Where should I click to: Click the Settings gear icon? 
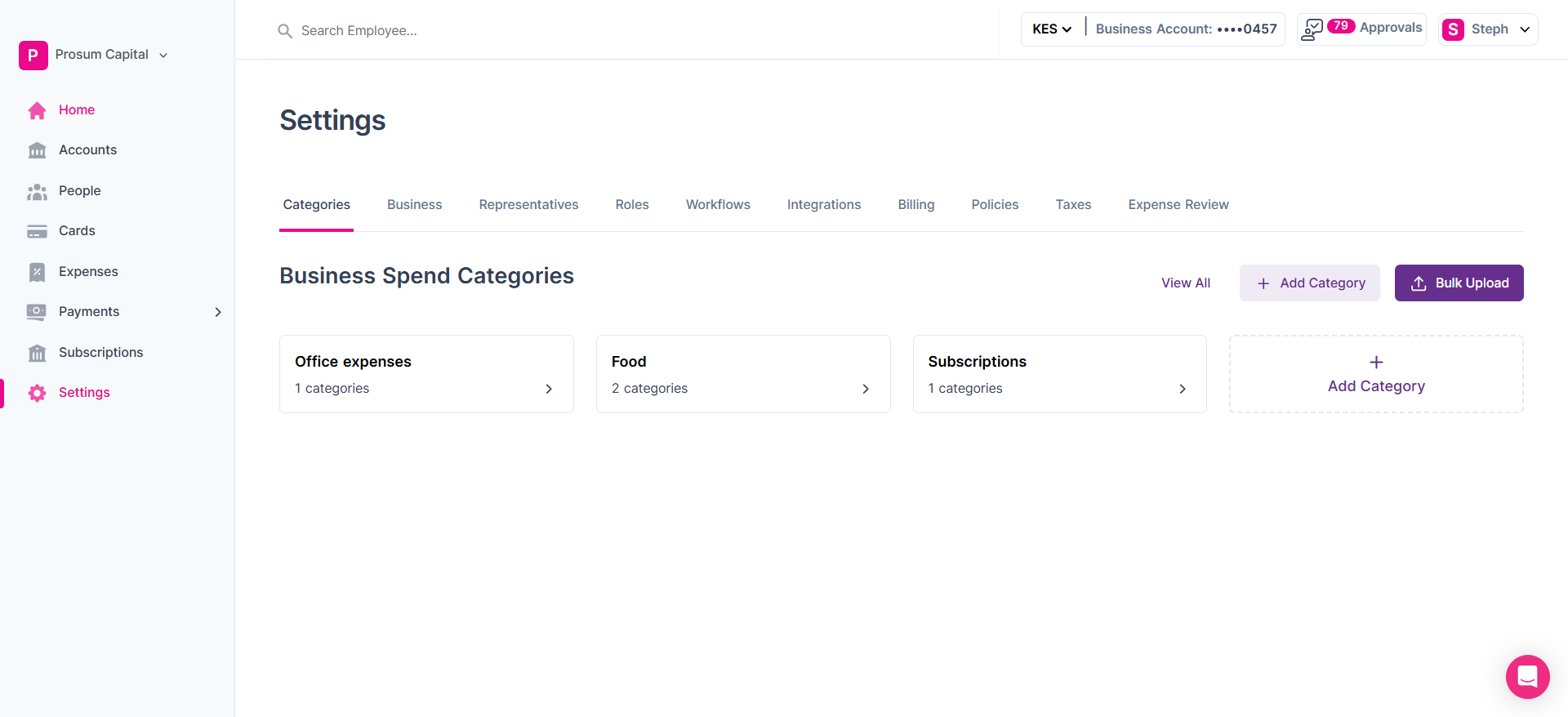pos(37,393)
